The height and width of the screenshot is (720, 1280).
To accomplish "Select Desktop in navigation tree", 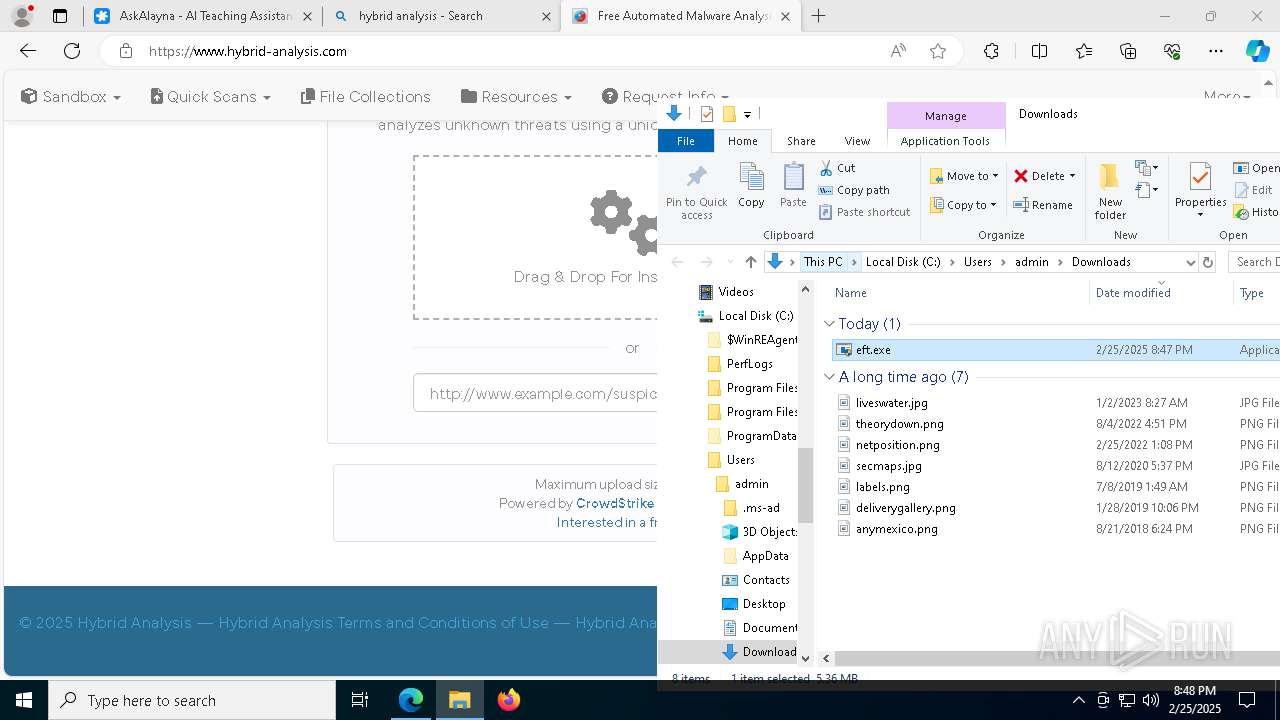I will coord(763,604).
